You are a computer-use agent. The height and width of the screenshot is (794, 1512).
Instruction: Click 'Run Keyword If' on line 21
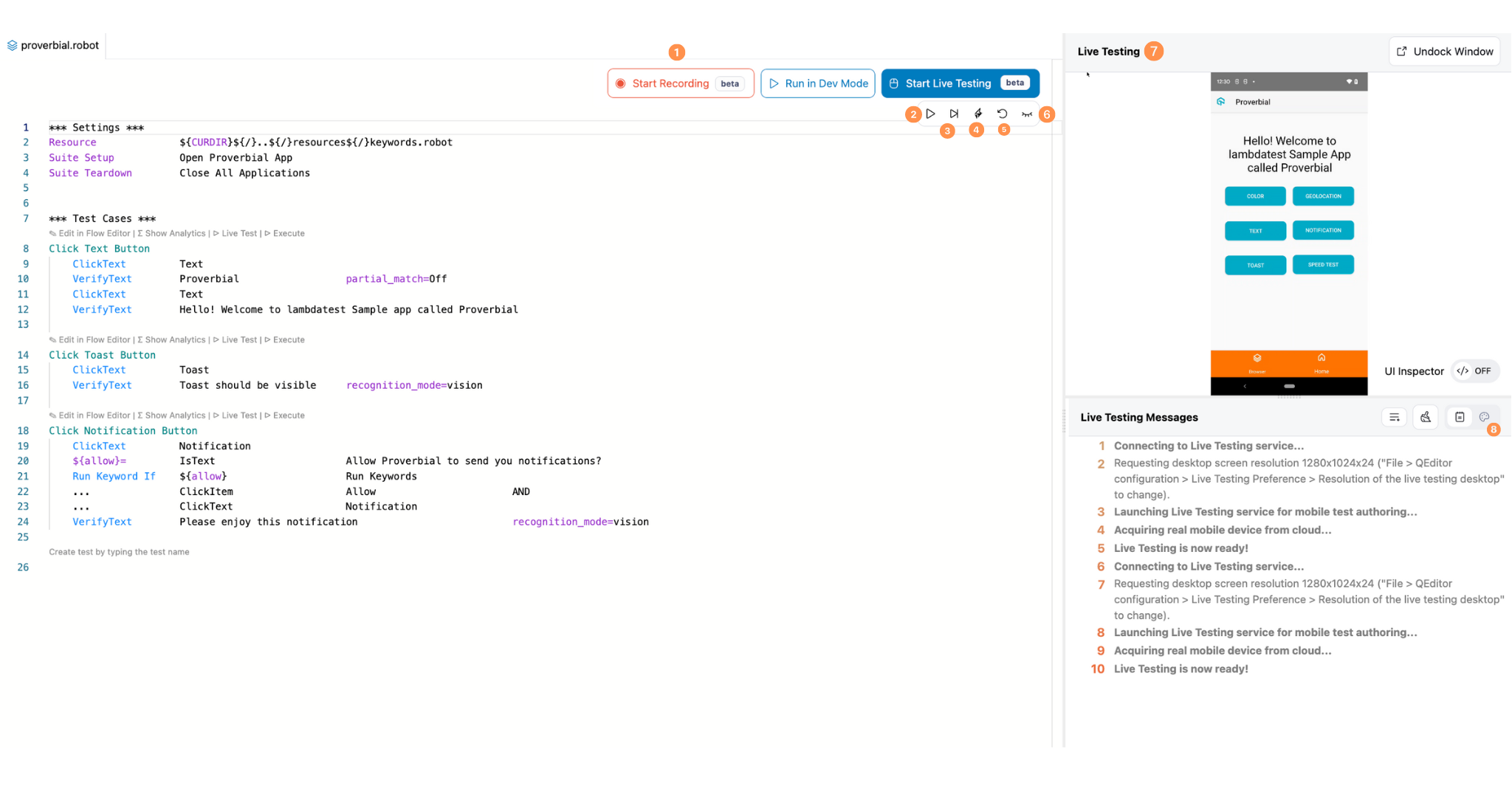pos(114,476)
